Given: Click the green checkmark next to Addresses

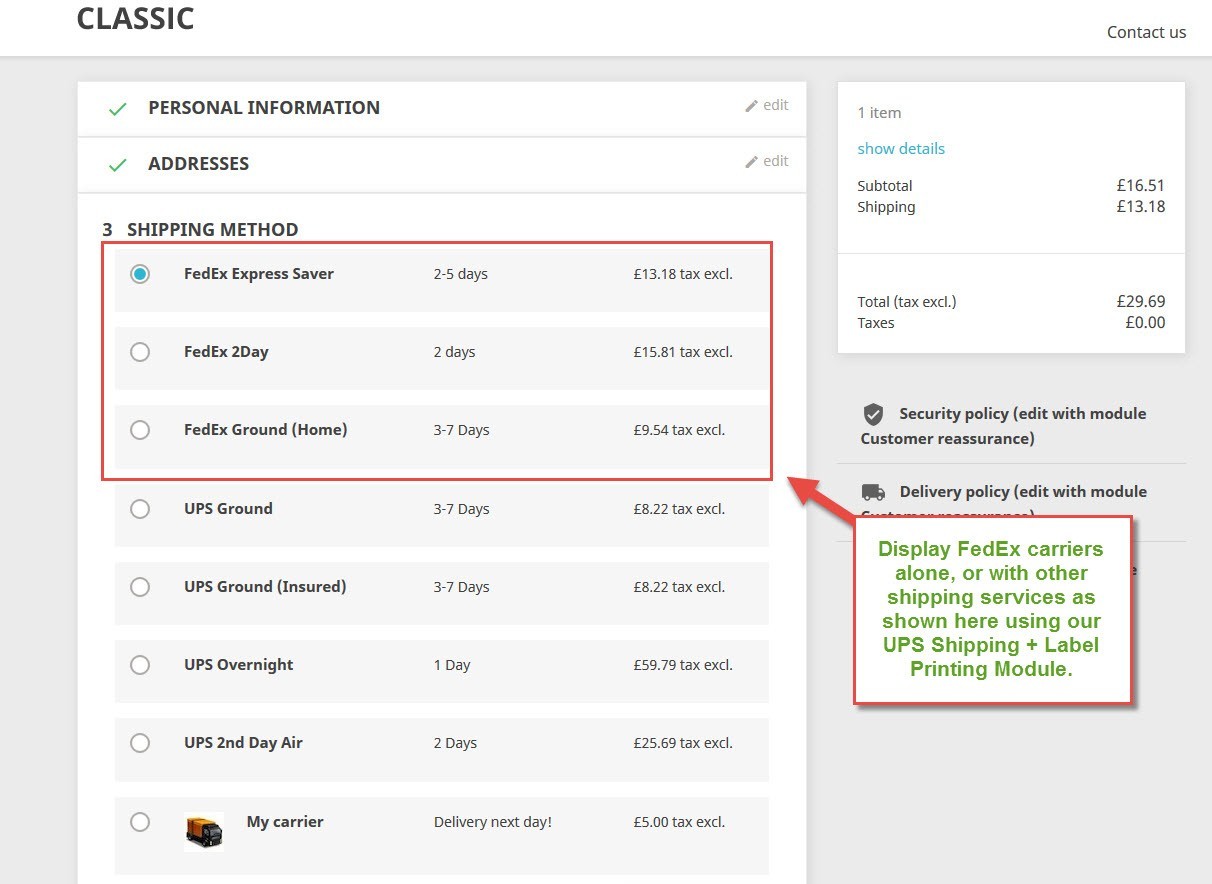Looking at the screenshot, I should click(117, 165).
